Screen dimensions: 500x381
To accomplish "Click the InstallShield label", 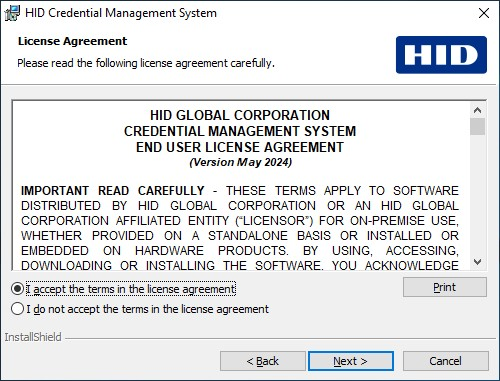I will click(33, 337).
